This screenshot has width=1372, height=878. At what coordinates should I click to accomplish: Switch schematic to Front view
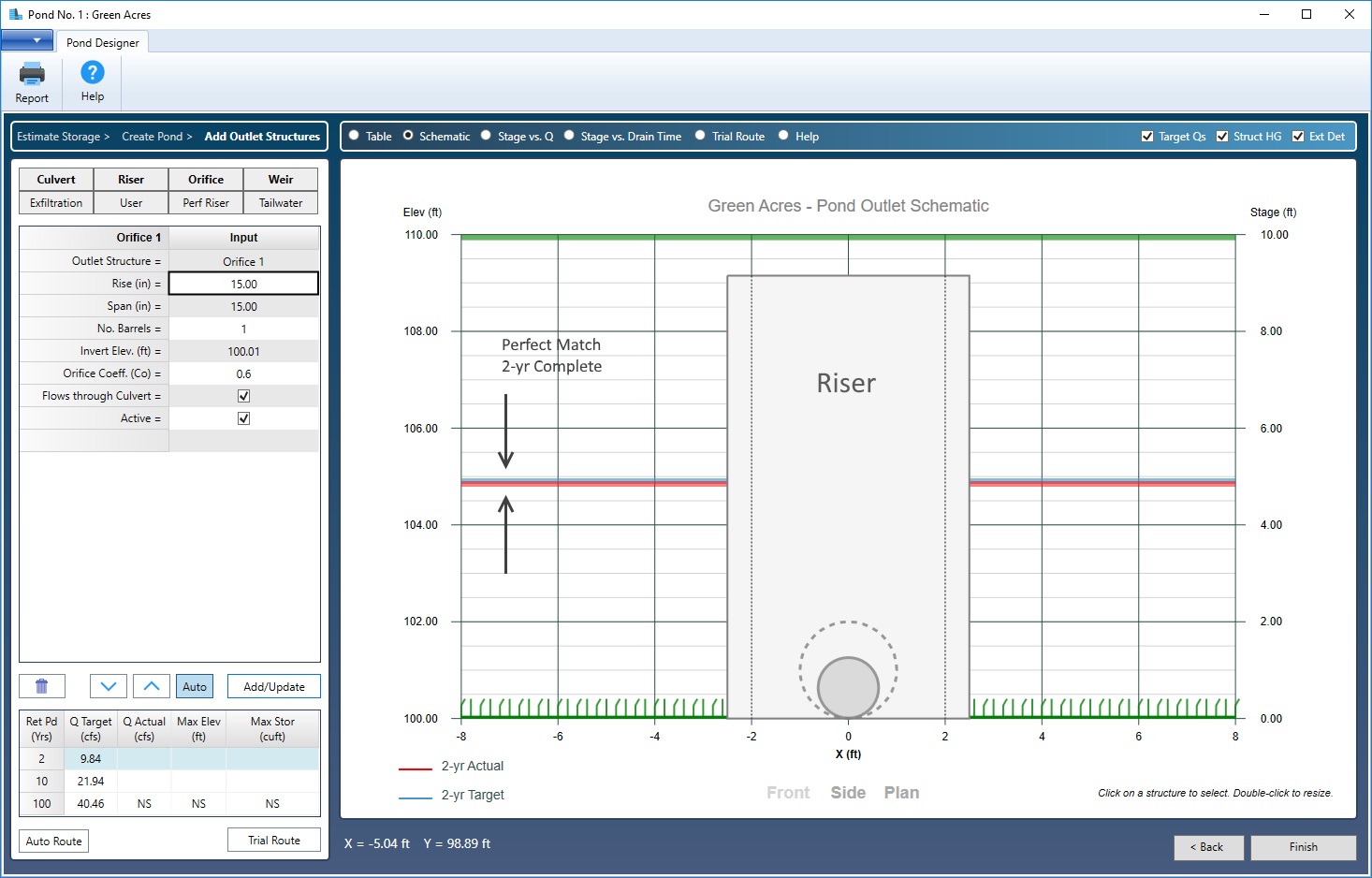[x=788, y=793]
